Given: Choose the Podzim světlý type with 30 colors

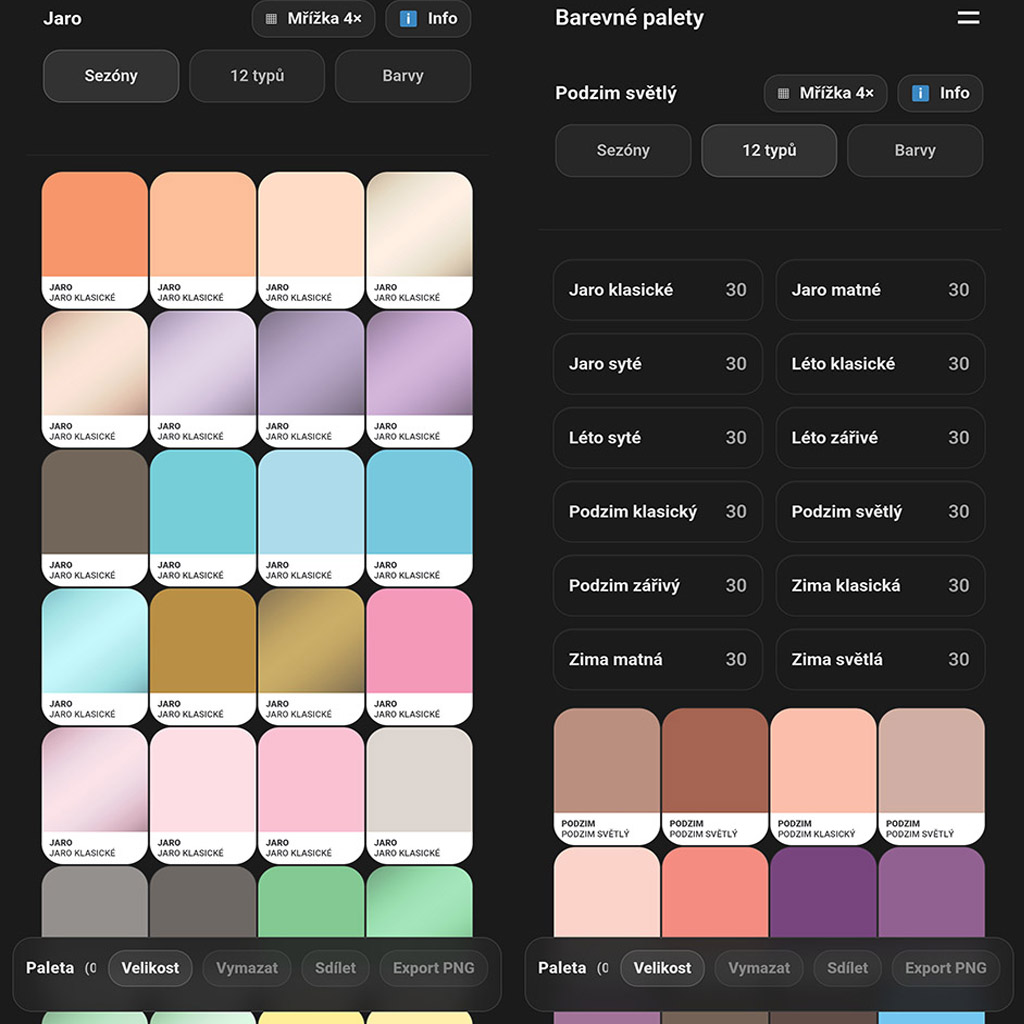Looking at the screenshot, I should (880, 512).
